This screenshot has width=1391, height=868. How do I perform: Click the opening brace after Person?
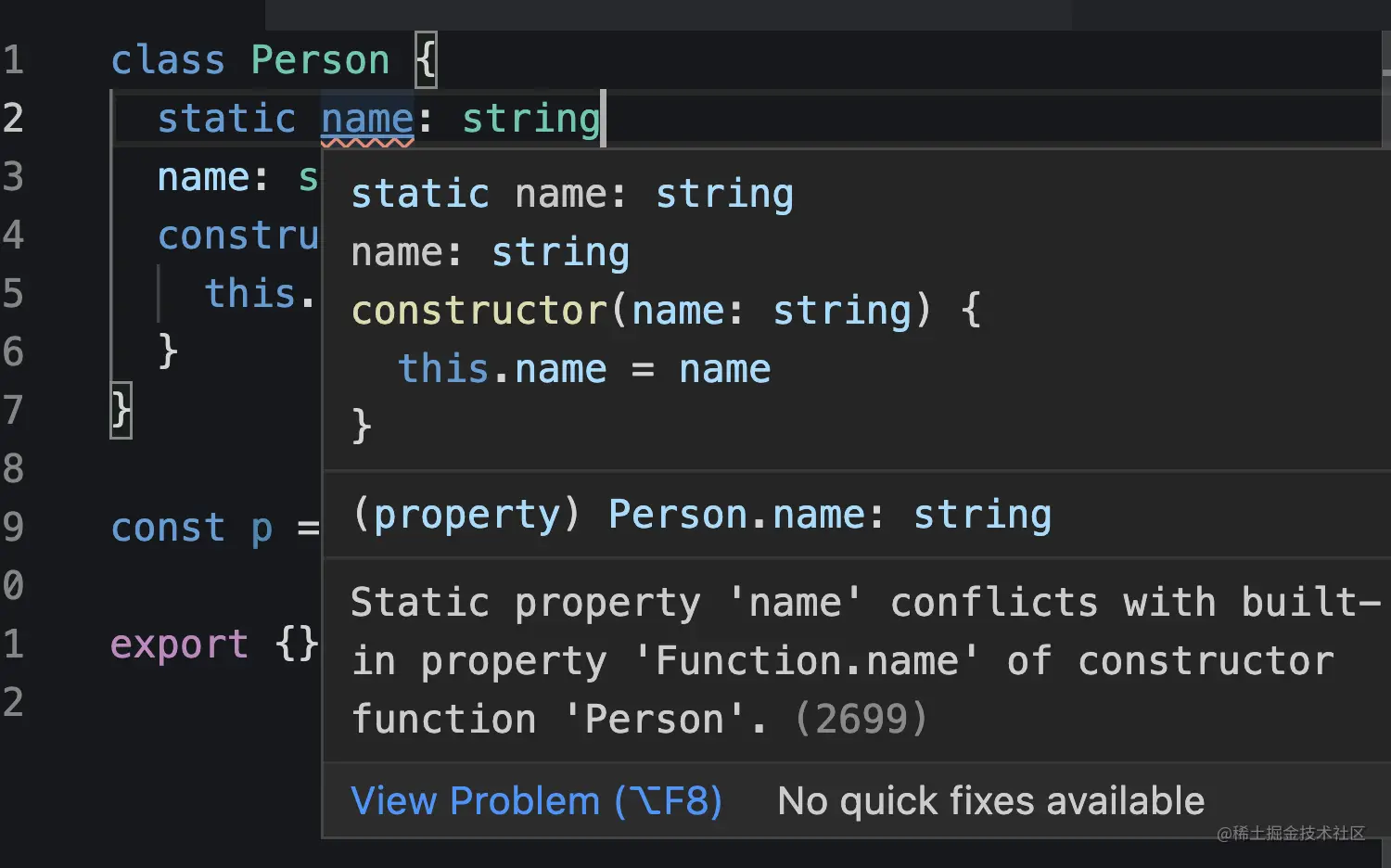coord(426,61)
